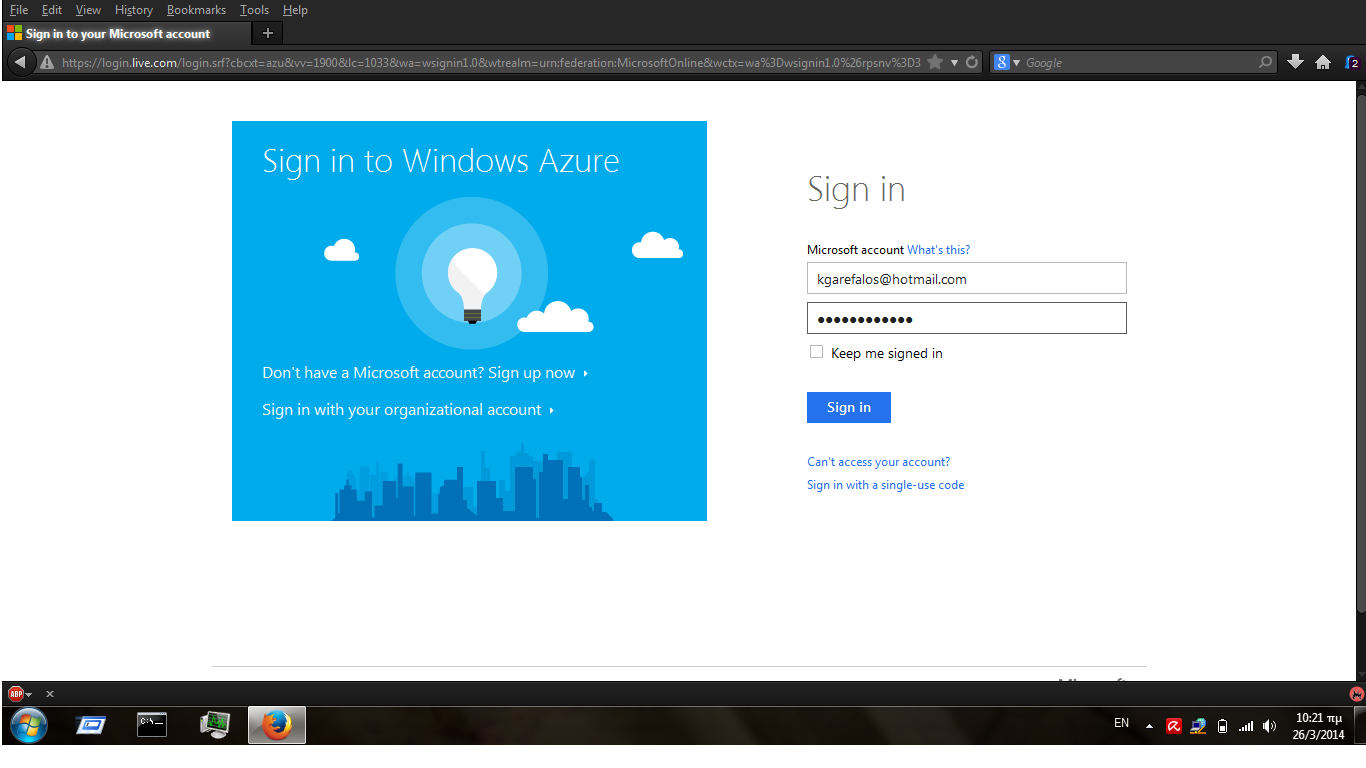1366x768 pixels.
Task: Open URL history dropdown arrow
Action: (x=955, y=63)
